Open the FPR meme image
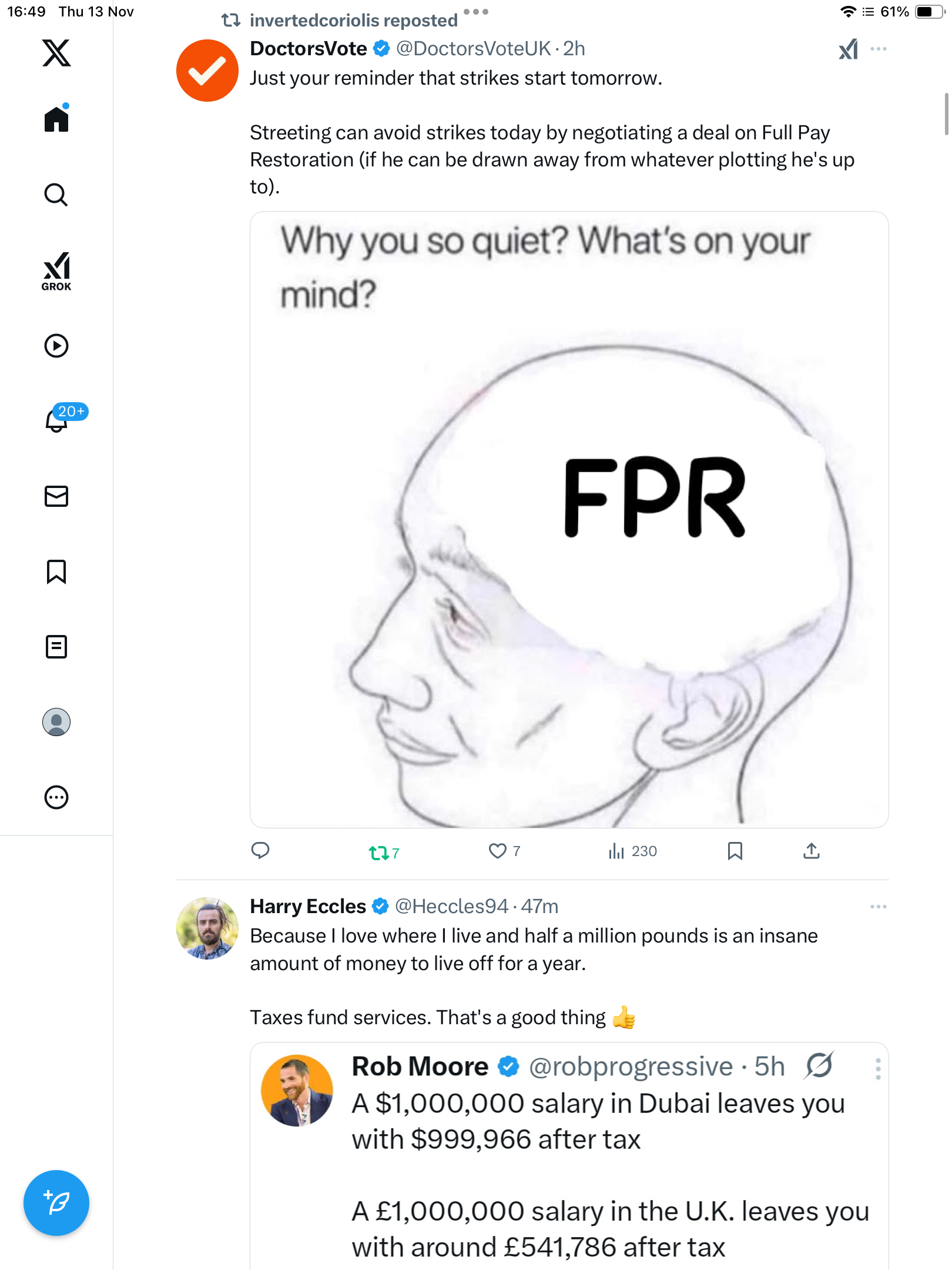Image resolution: width=952 pixels, height=1270 pixels. [x=569, y=520]
